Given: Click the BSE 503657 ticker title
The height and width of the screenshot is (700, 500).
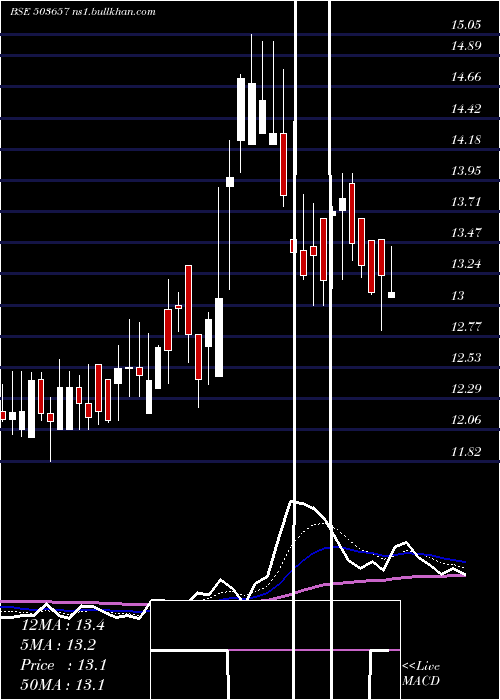Looking at the screenshot, I should pyautogui.click(x=39, y=12).
